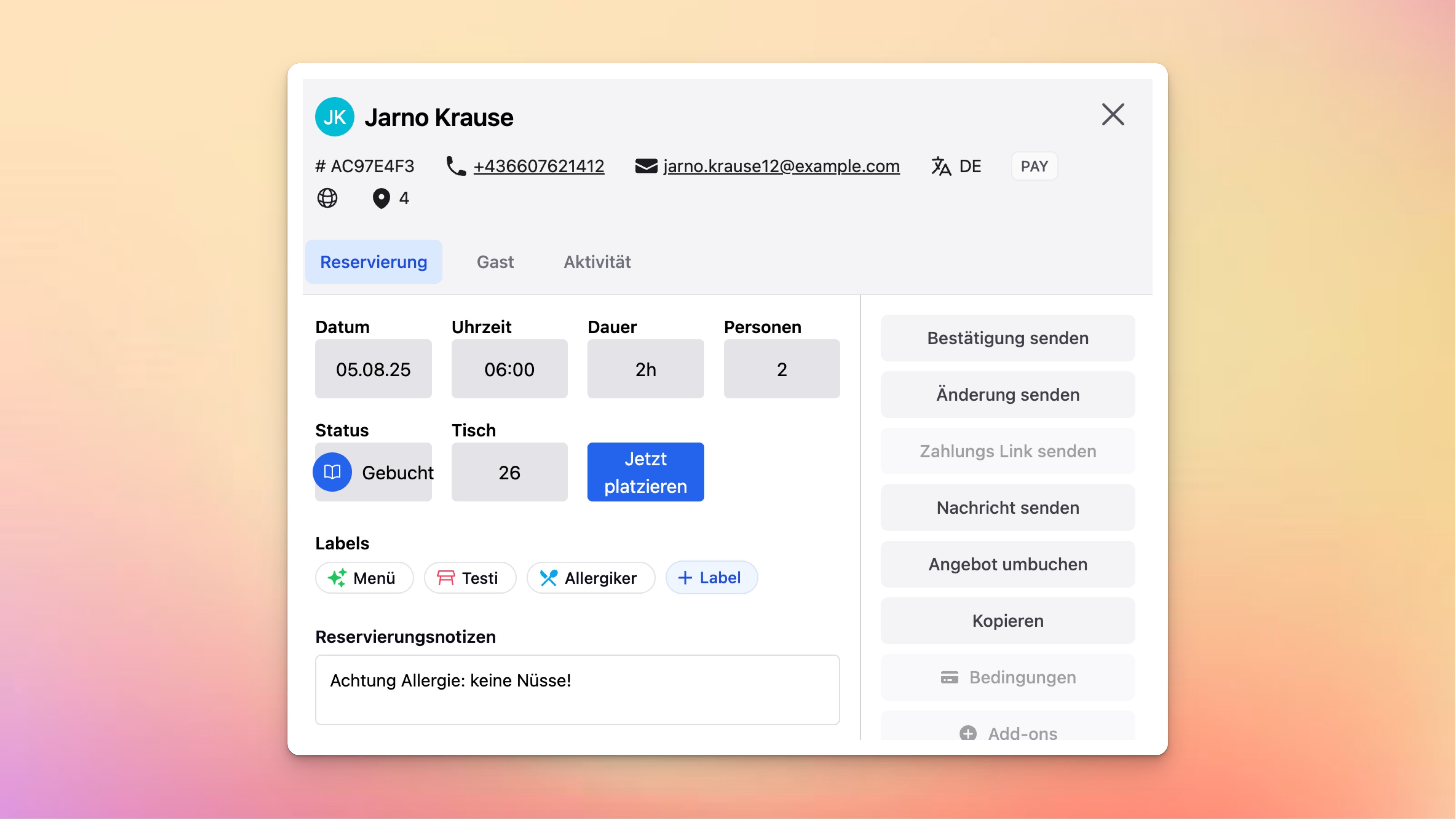The height and width of the screenshot is (819, 1456).
Task: Click the plus icon in the Label chip
Action: [x=685, y=578]
